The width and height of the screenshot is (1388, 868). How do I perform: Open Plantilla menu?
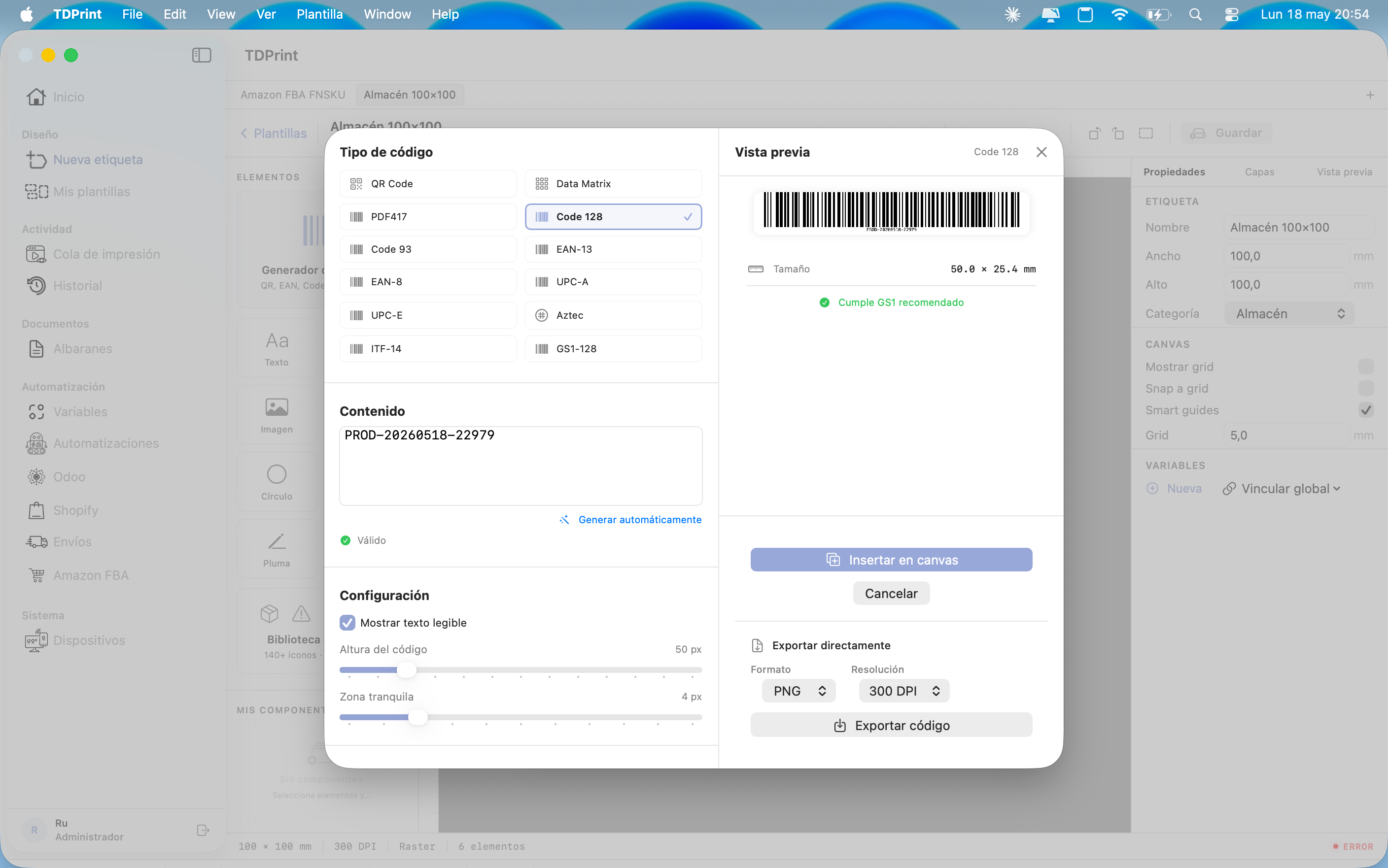(x=319, y=14)
